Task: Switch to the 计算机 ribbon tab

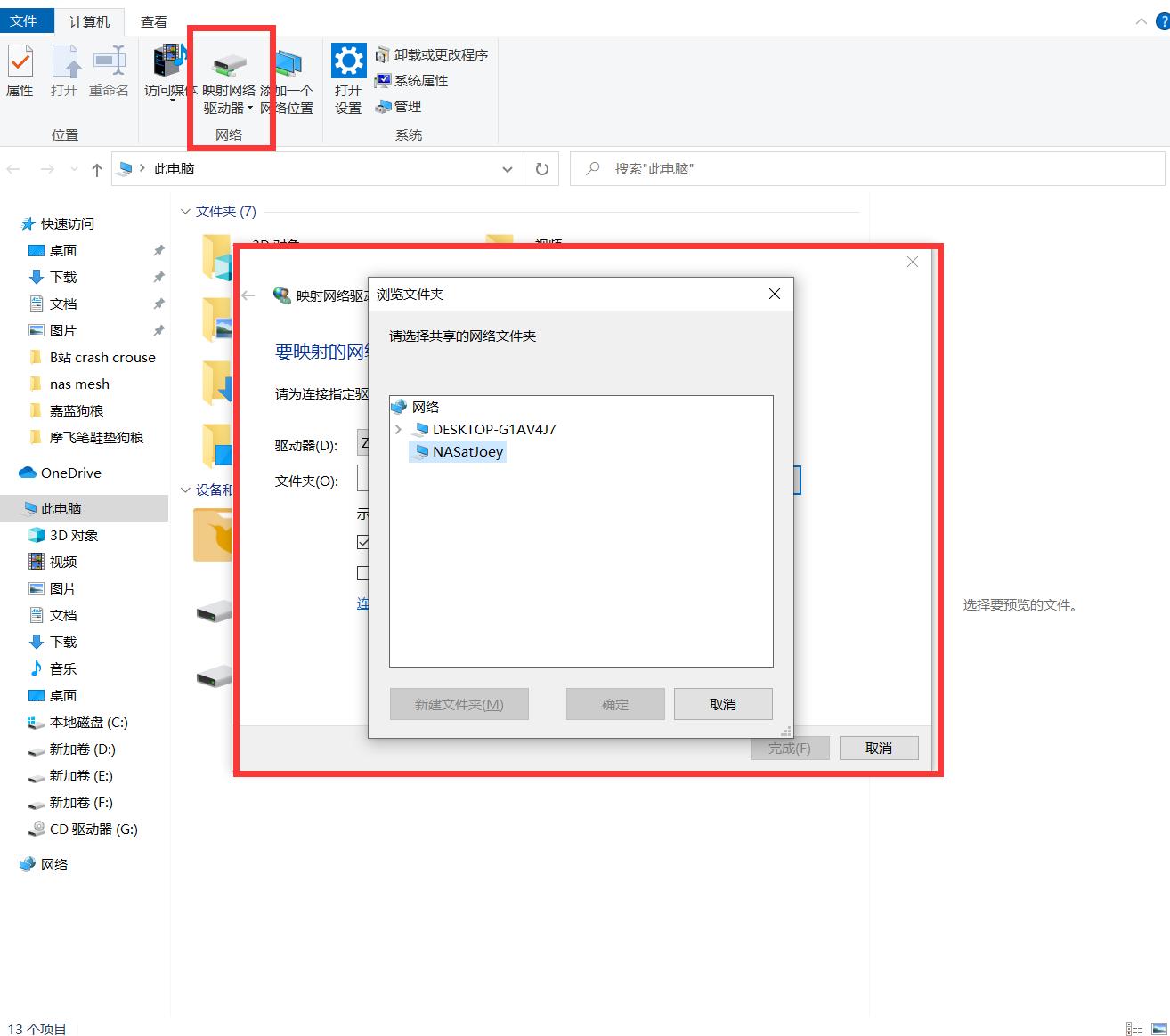Action: point(89,21)
